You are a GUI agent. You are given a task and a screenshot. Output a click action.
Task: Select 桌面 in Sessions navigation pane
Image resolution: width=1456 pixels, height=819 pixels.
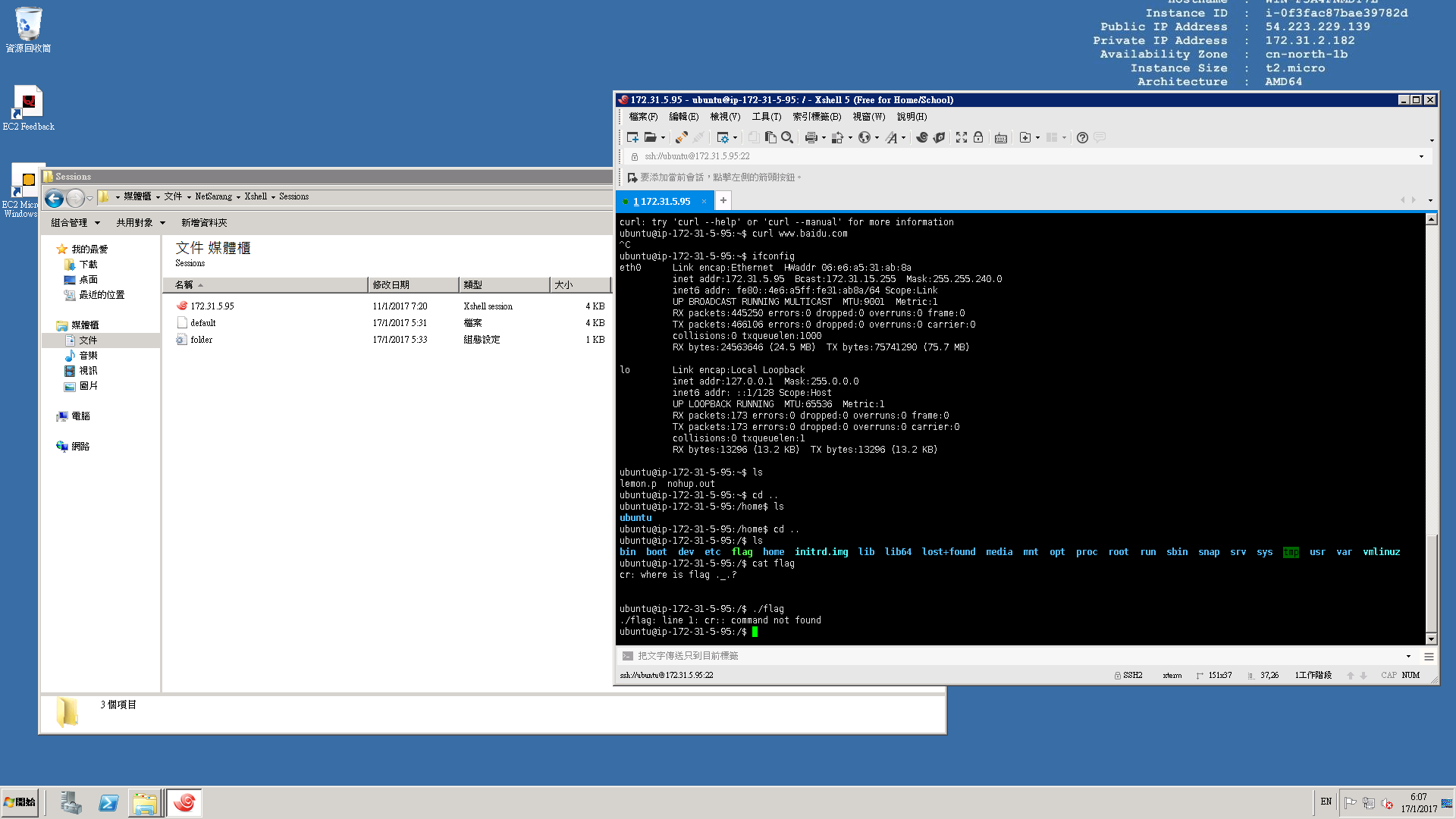[x=88, y=280]
